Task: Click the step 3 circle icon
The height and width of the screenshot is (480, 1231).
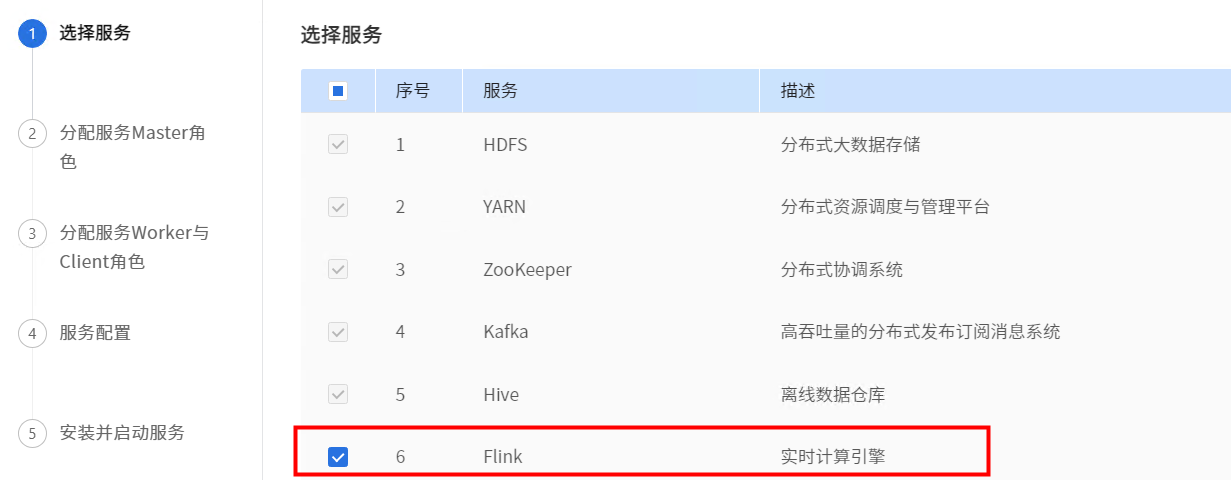Action: click(x=33, y=233)
